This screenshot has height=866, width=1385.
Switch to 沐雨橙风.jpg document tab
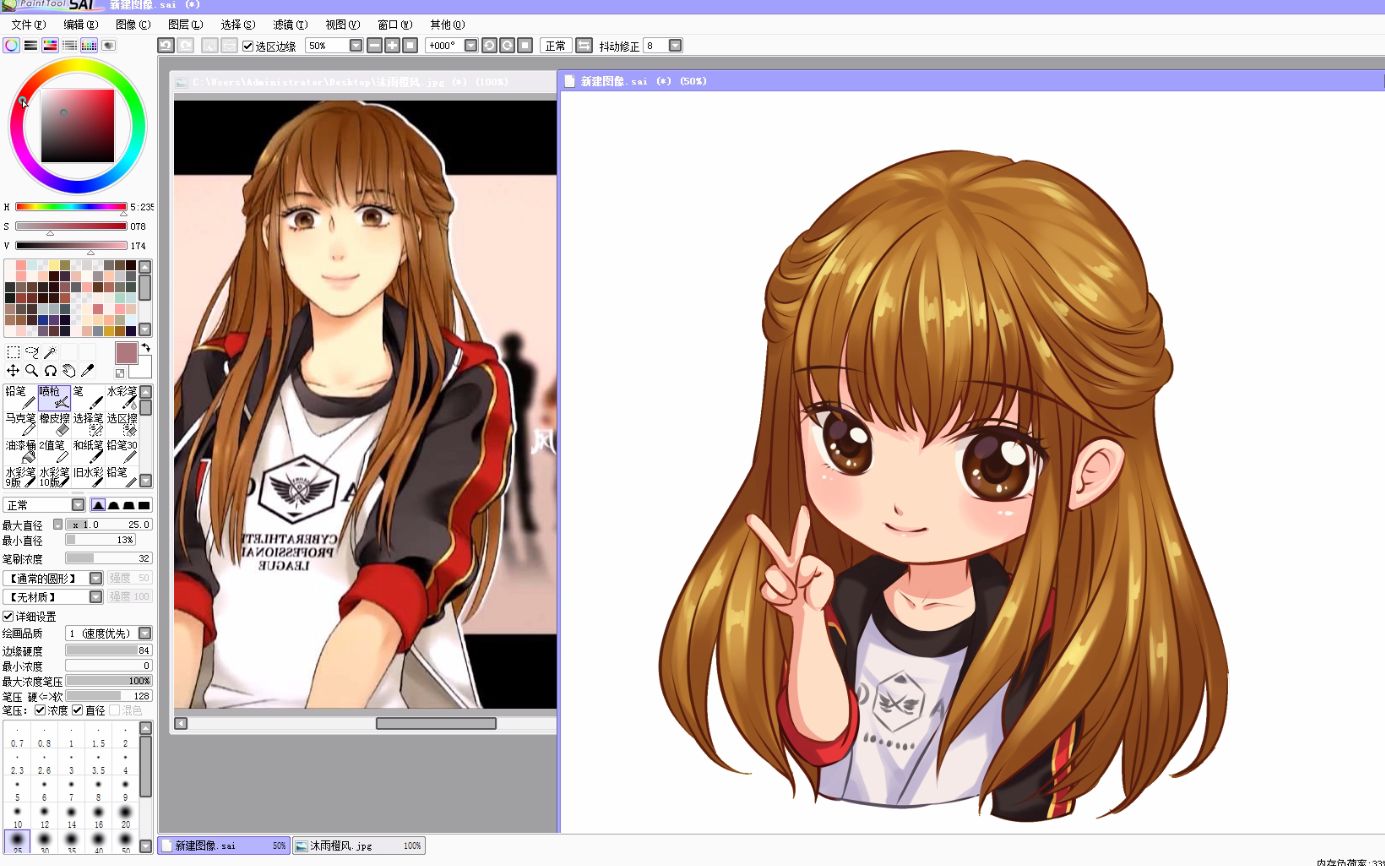pyautogui.click(x=359, y=845)
